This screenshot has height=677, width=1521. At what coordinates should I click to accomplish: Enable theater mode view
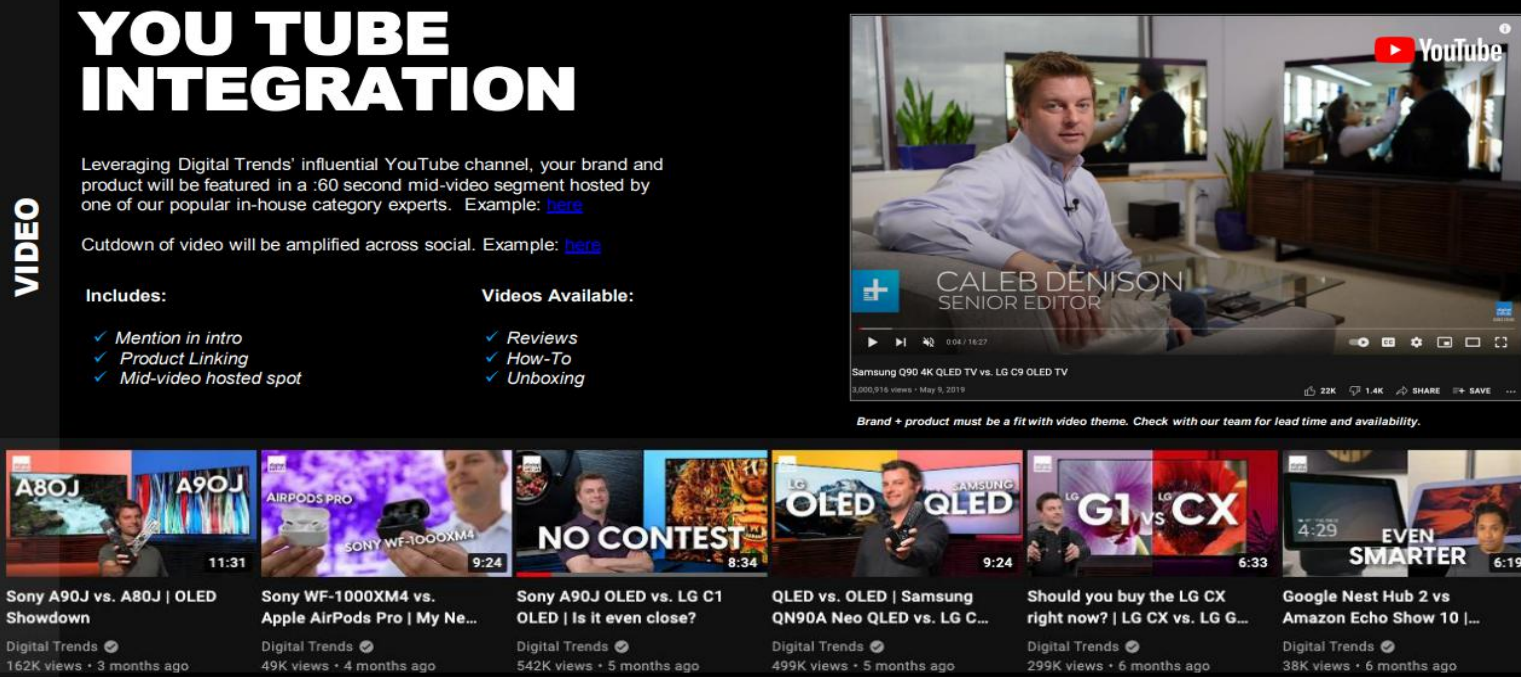1472,342
